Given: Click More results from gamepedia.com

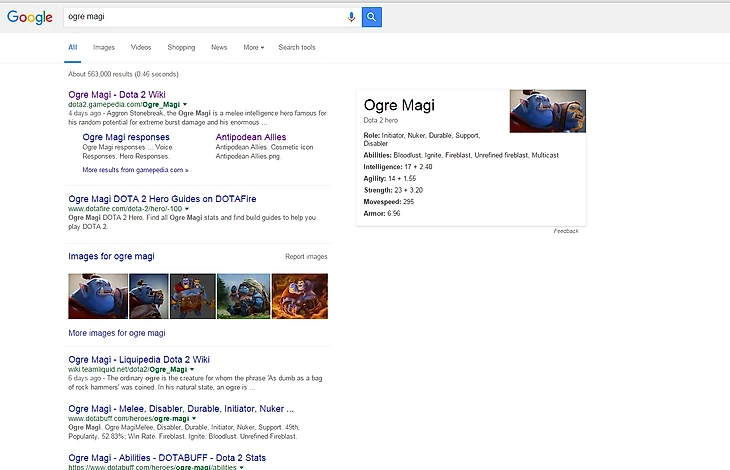Looking at the screenshot, I should [x=135, y=170].
